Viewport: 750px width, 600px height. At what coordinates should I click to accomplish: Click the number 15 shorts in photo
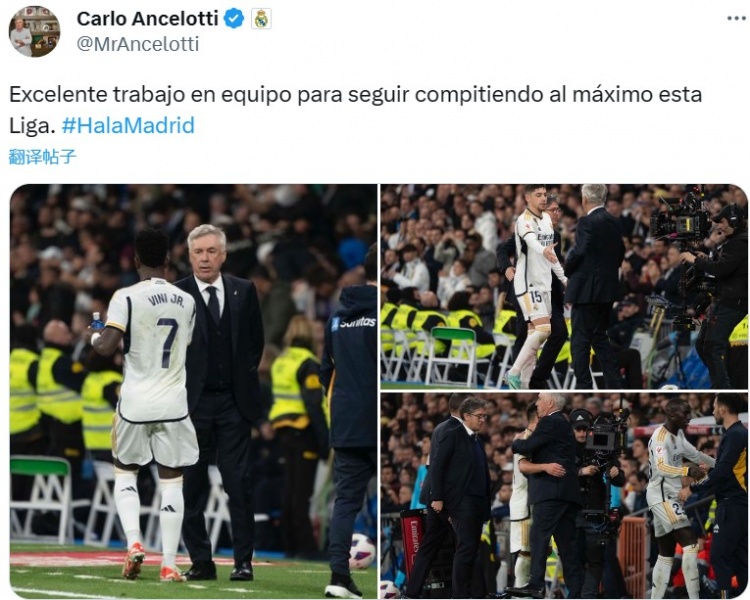(535, 304)
